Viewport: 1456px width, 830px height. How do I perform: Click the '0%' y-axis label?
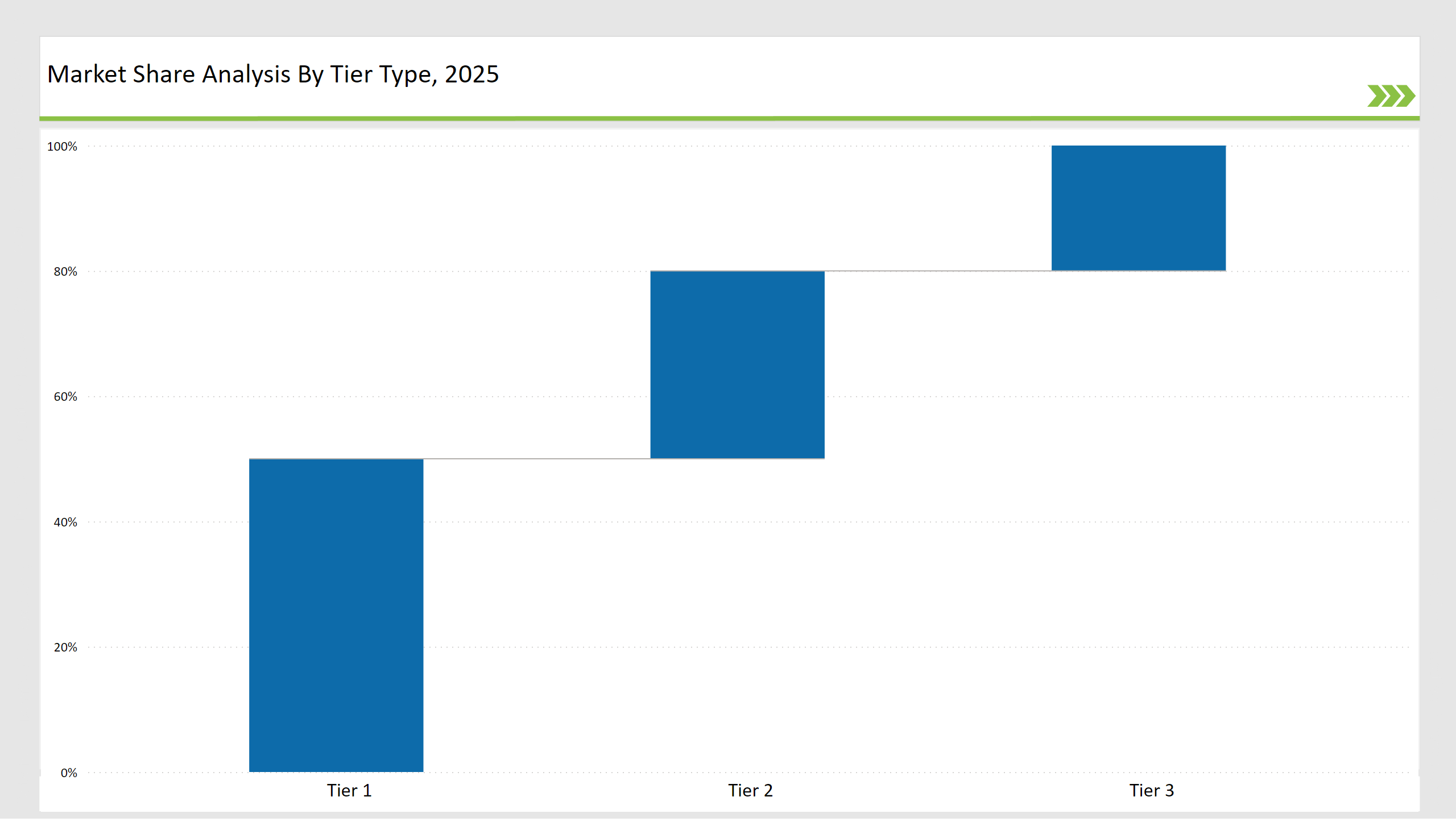[x=68, y=773]
